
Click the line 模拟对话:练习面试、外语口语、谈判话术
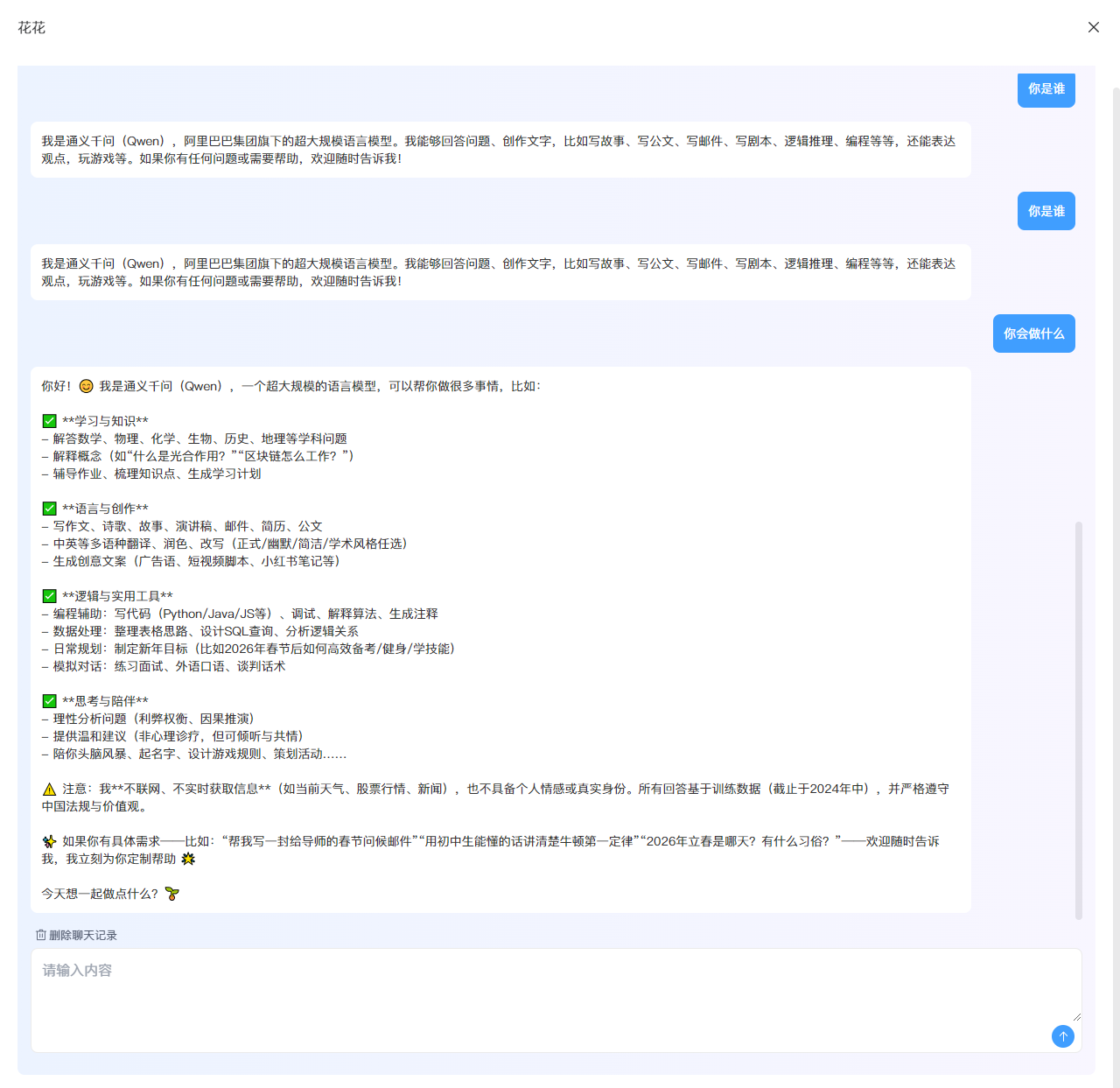pyautogui.click(x=164, y=666)
